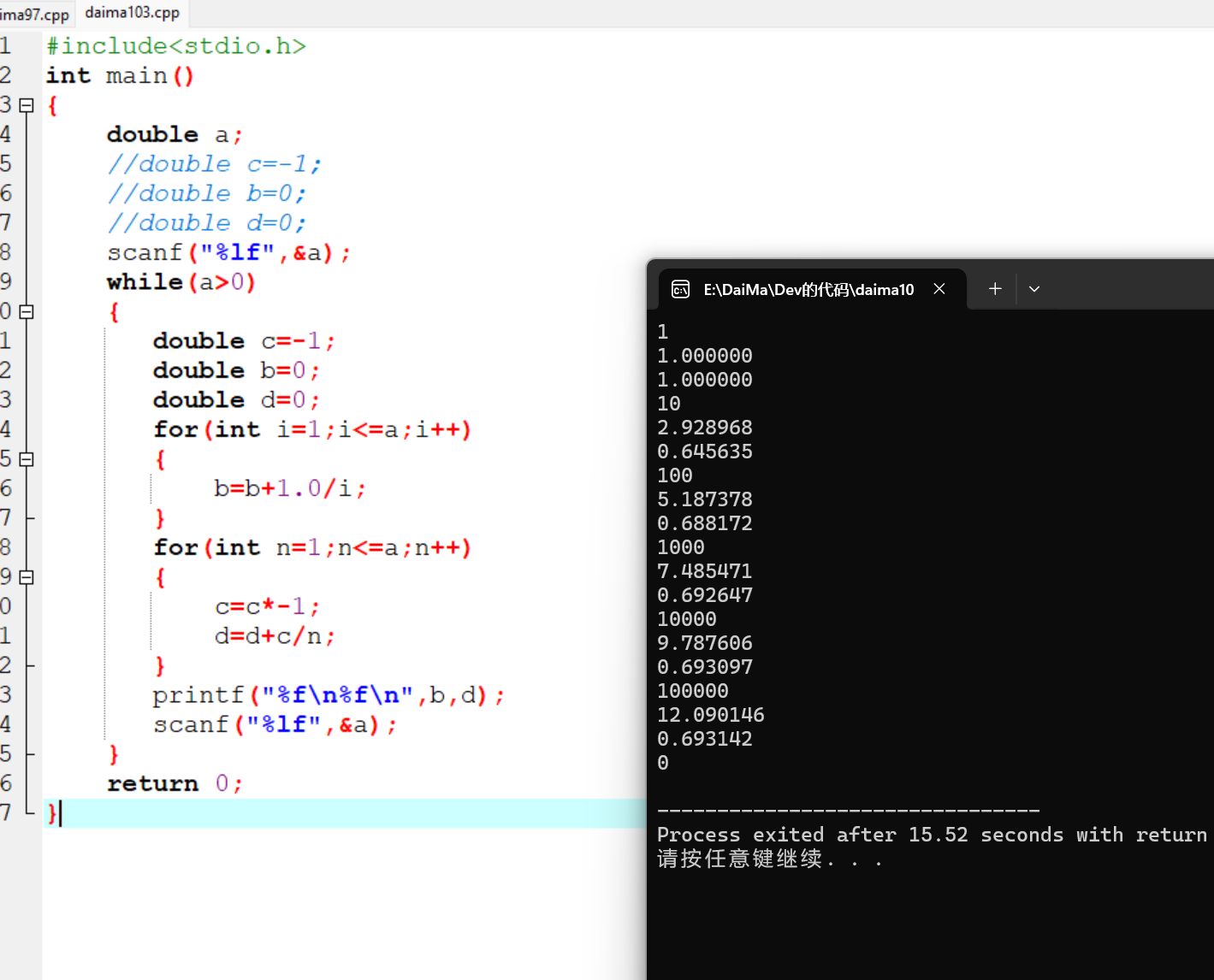This screenshot has height=980, width=1214.
Task: Switch to the daima103.cpp tab
Action: point(132,13)
